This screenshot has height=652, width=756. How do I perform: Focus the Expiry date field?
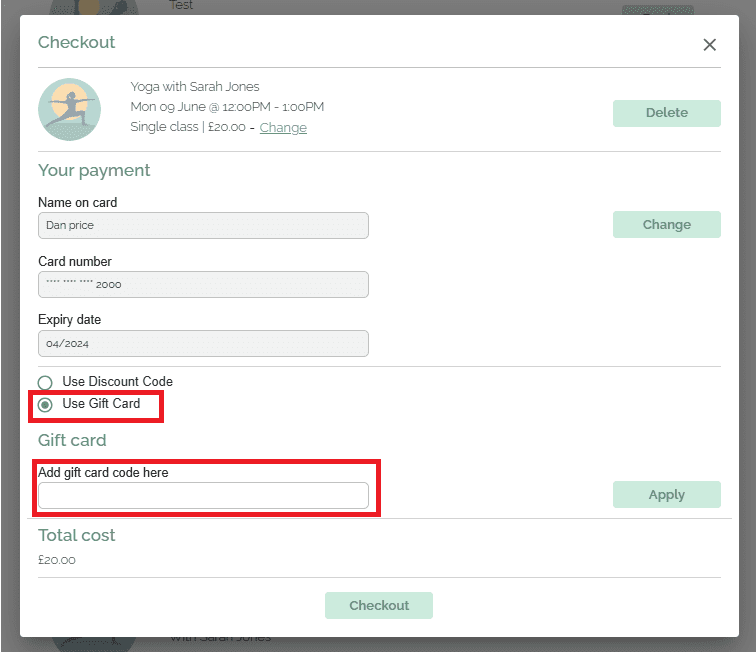coord(203,343)
